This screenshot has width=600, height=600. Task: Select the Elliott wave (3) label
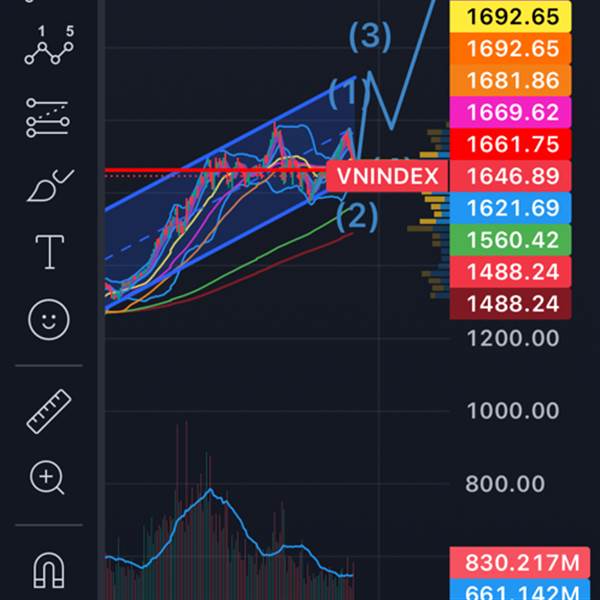[x=370, y=36]
